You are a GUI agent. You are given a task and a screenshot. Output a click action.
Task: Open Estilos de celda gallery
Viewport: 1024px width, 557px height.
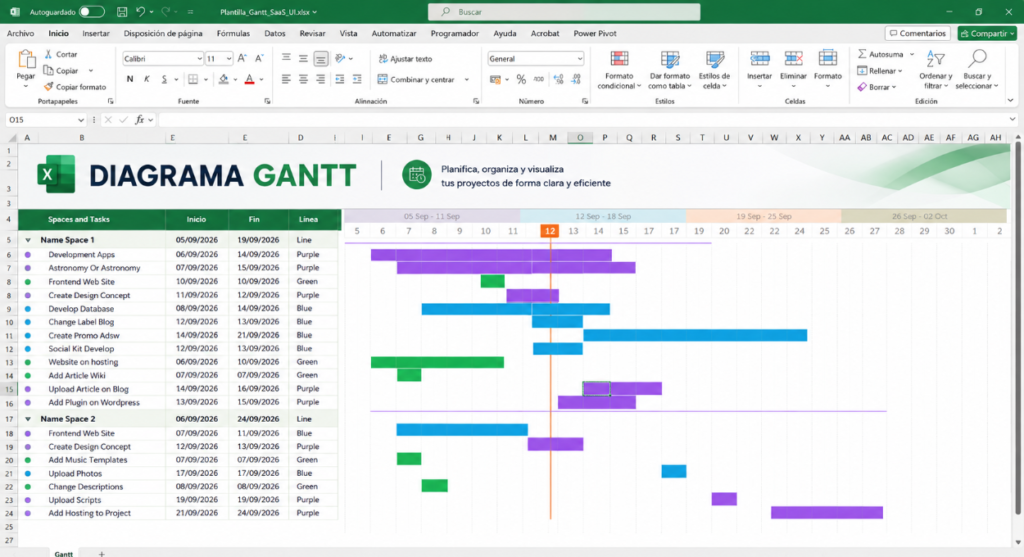[x=714, y=70]
